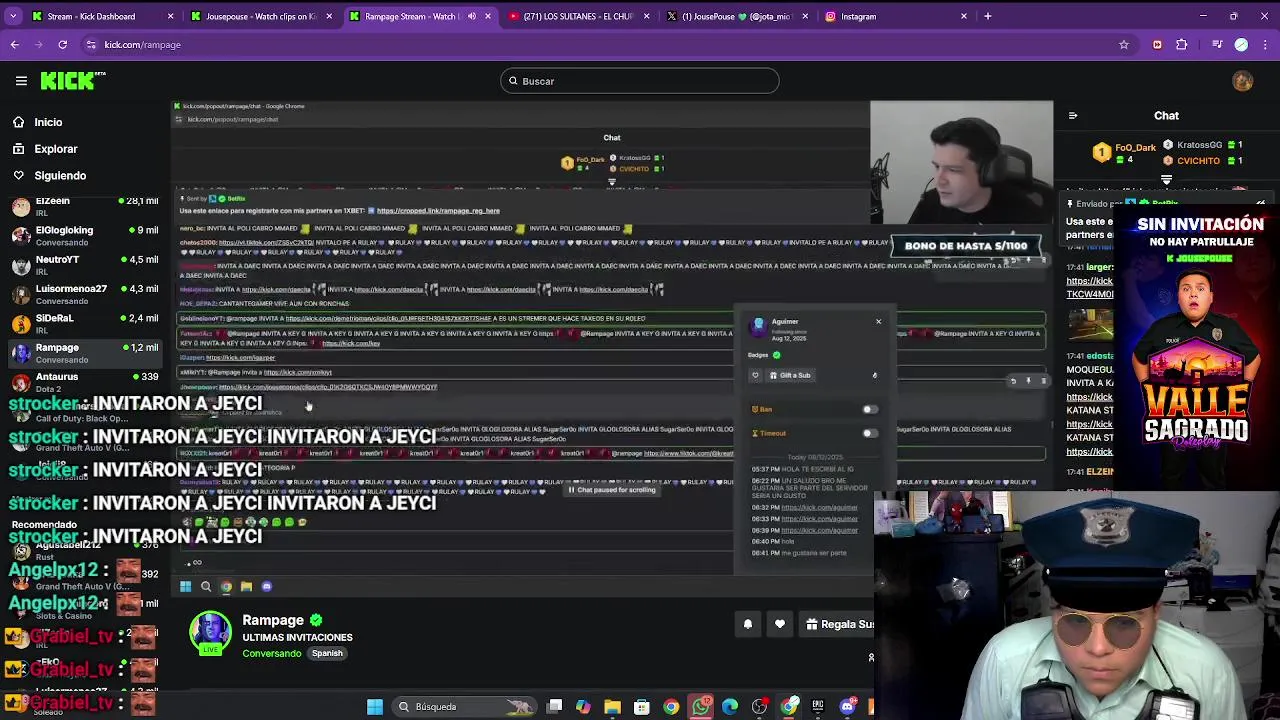
Task: Open registration link cropped.link/rampage_reg_here in streamed chat
Action: pyautogui.click(x=438, y=211)
